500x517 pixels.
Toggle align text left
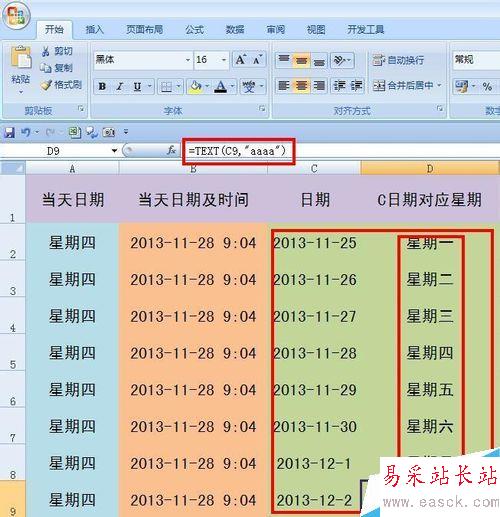284,86
